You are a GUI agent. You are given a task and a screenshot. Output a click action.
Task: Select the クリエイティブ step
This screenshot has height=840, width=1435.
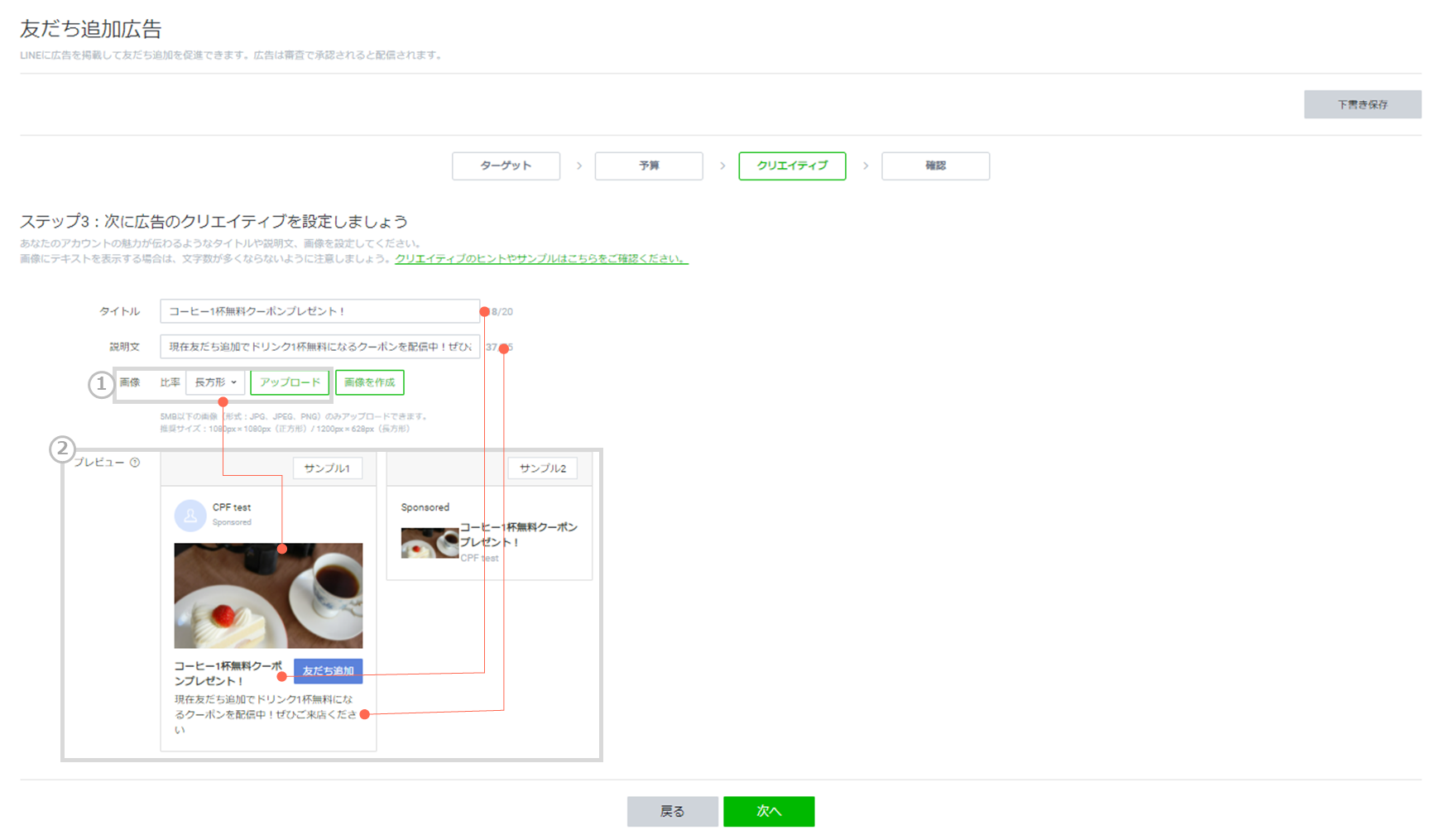(792, 166)
